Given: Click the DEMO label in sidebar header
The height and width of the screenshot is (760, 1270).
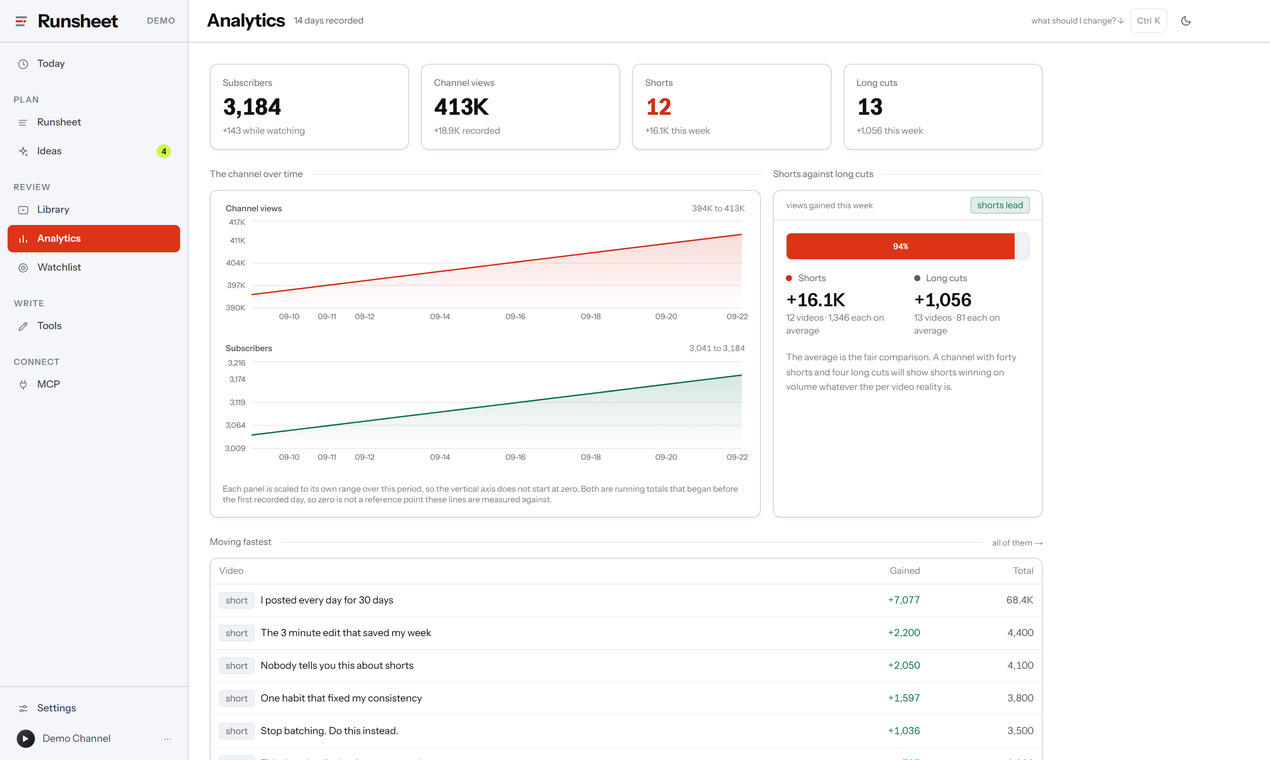Looking at the screenshot, I should pyautogui.click(x=161, y=21).
